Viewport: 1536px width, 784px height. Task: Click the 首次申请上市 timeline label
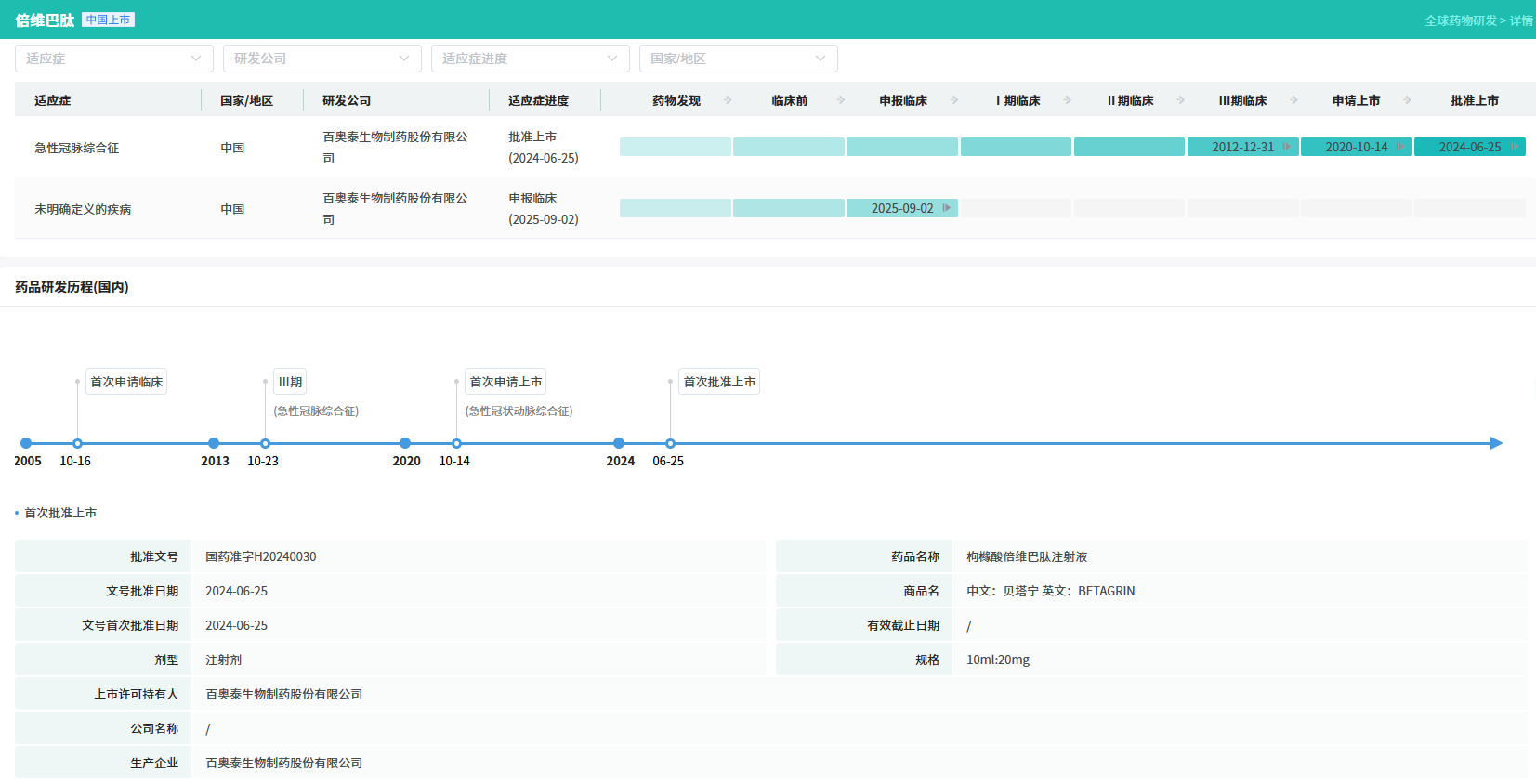pyautogui.click(x=505, y=382)
